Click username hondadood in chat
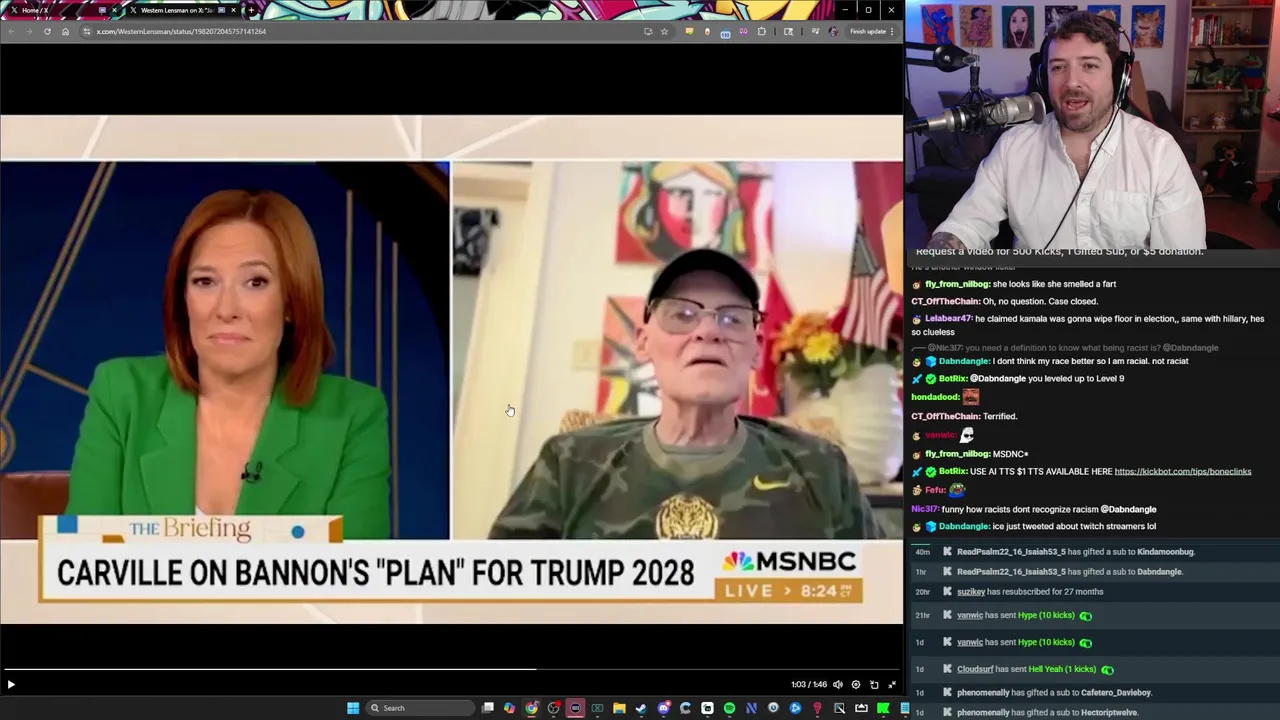This screenshot has height=720, width=1280. pyautogui.click(x=934, y=397)
